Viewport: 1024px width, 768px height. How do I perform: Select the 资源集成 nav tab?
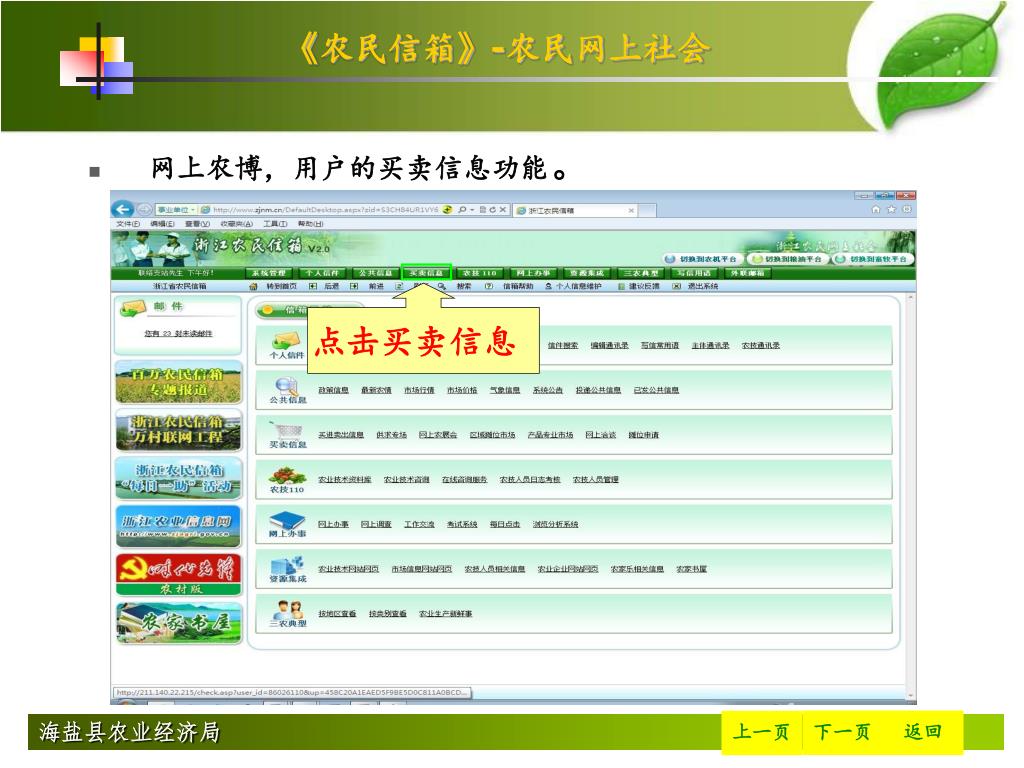click(x=586, y=273)
